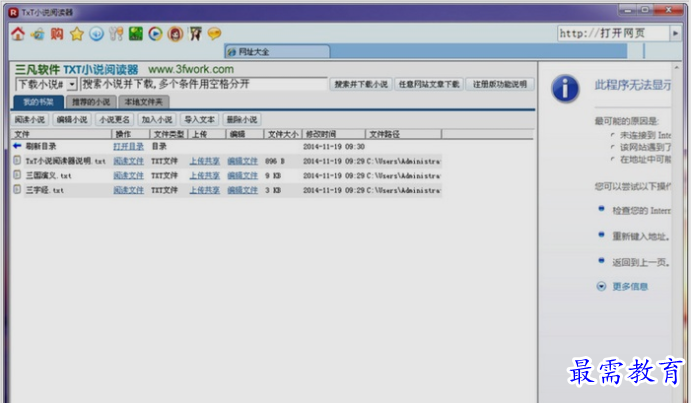
Task: Click the 编辑小说 button
Action: tap(72, 119)
